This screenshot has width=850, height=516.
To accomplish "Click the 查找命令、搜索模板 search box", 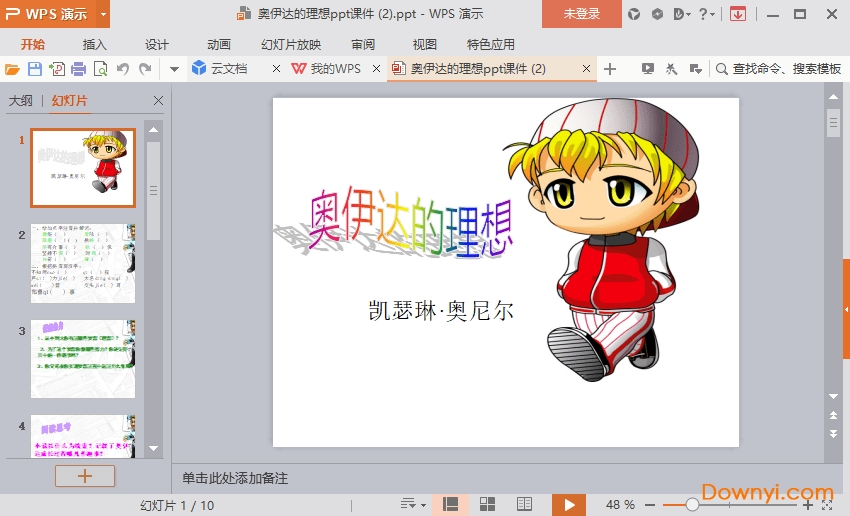I will point(778,69).
